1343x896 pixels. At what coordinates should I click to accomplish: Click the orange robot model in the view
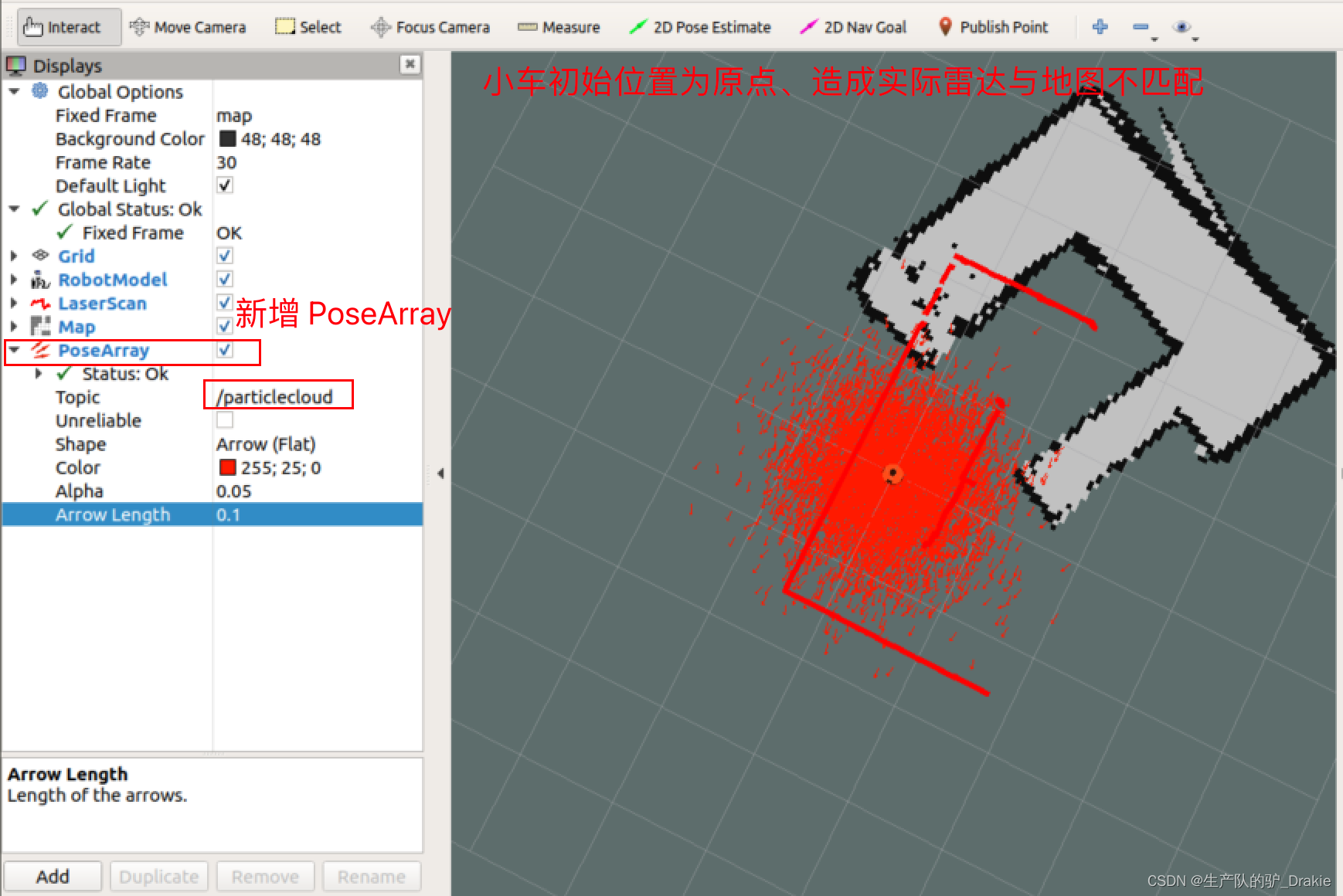click(x=892, y=473)
